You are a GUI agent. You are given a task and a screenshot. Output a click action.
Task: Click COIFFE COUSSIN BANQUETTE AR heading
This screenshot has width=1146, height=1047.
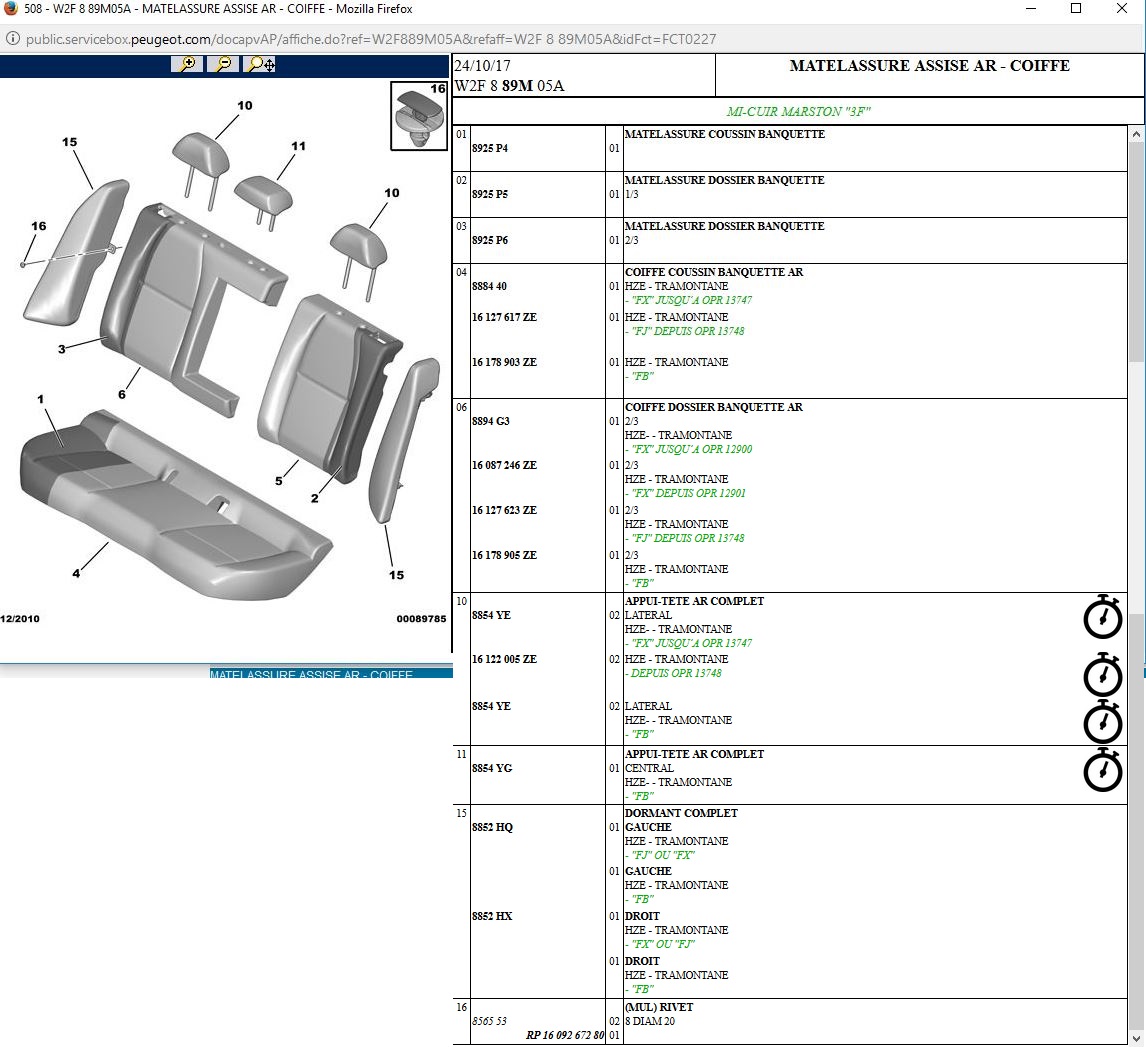click(713, 273)
